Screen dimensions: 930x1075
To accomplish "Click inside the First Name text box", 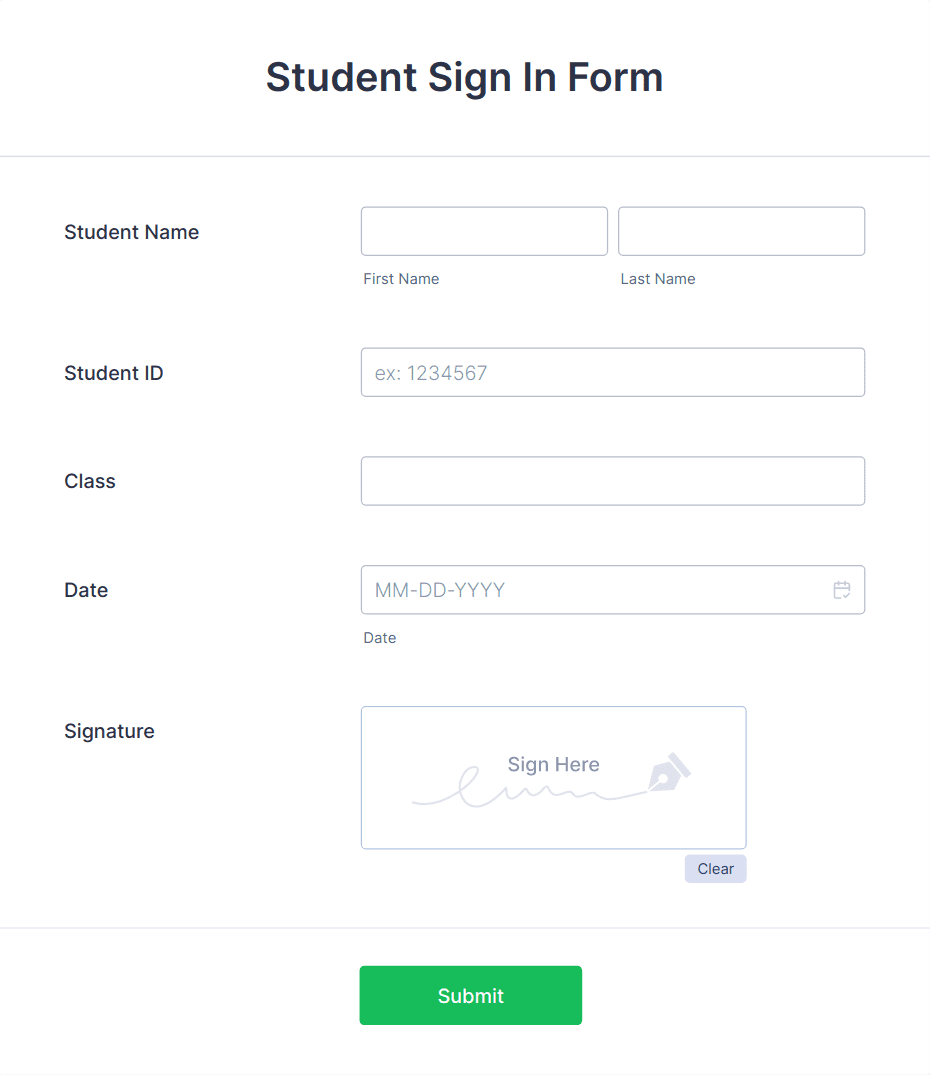I will tap(484, 231).
